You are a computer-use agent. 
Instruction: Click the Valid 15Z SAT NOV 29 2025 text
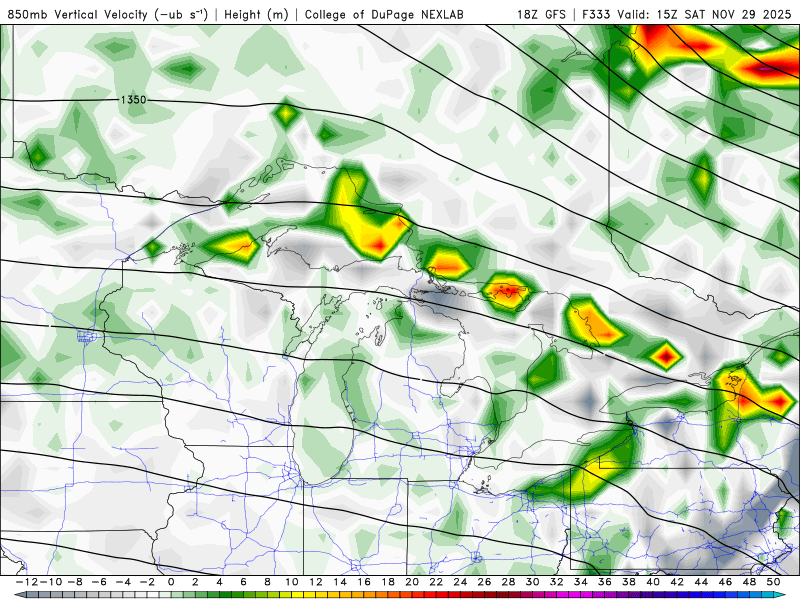pyautogui.click(x=704, y=14)
